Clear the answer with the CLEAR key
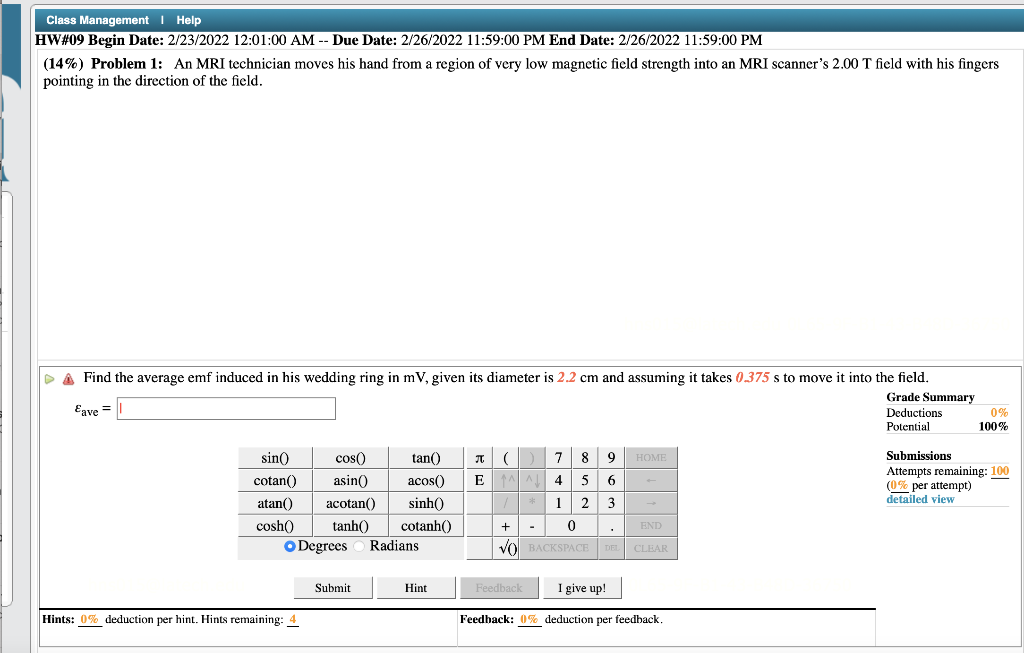1024x653 pixels. click(x=650, y=548)
